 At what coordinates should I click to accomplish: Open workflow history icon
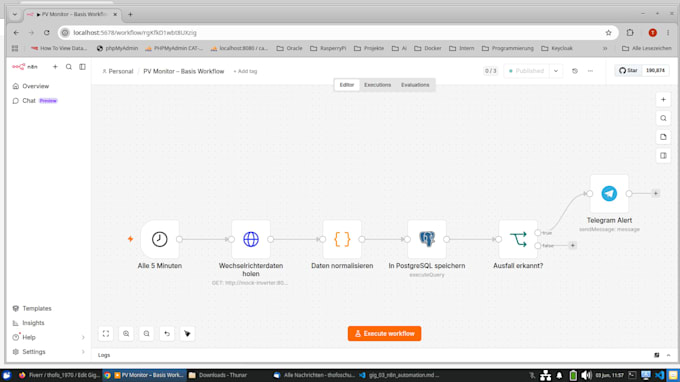(575, 71)
